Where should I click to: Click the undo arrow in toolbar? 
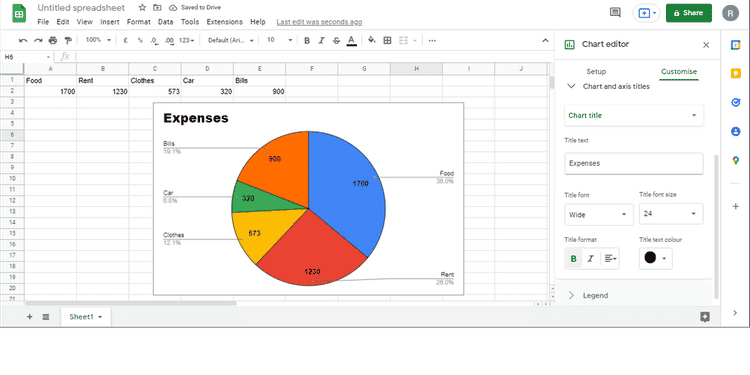pos(22,41)
